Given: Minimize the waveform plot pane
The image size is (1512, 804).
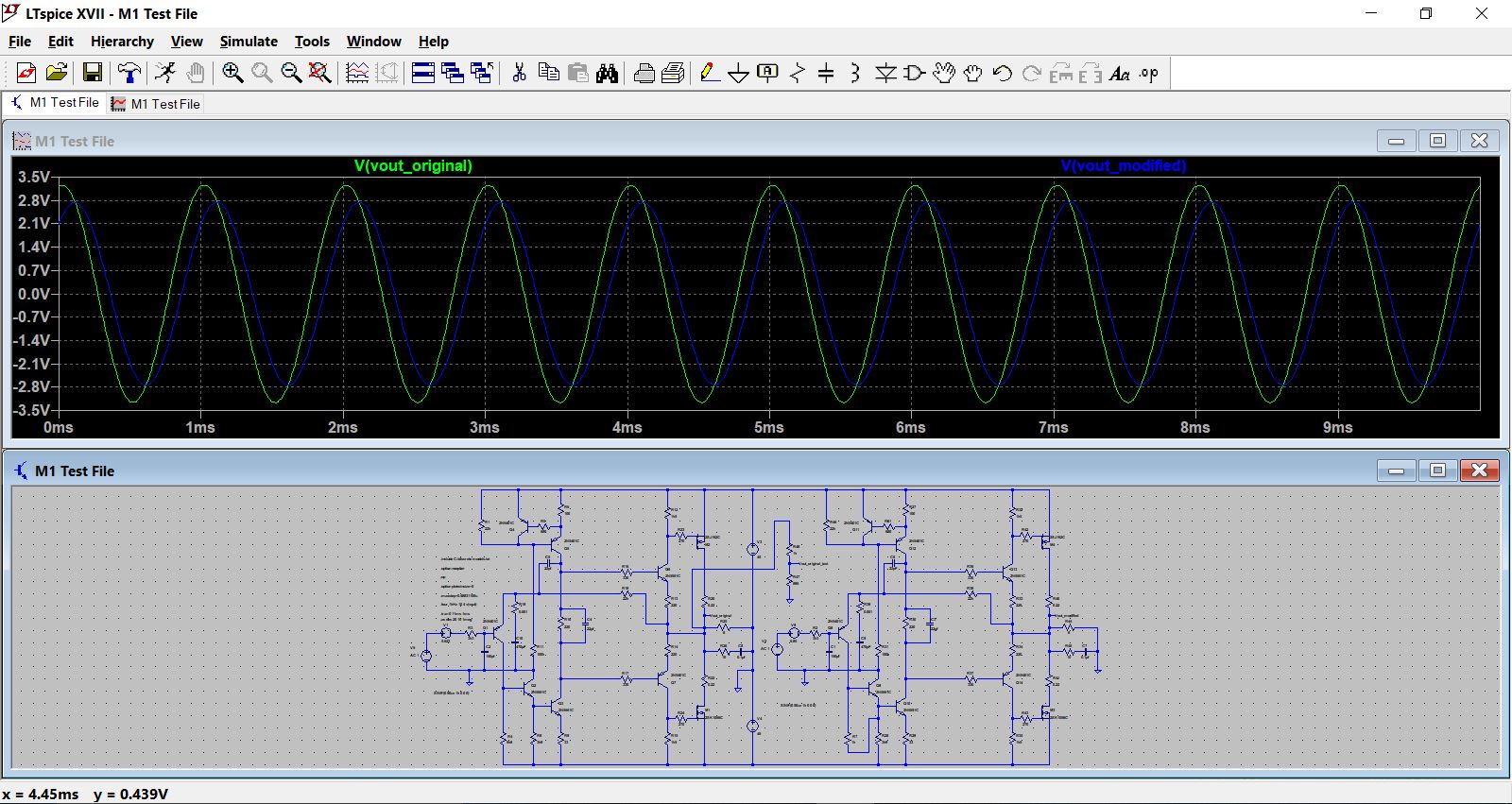Looking at the screenshot, I should [1396, 141].
